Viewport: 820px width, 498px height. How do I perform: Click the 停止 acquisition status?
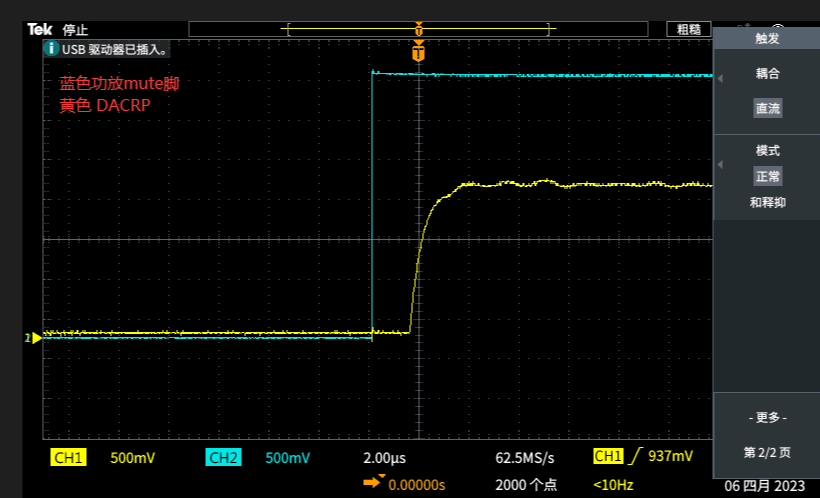(75, 30)
